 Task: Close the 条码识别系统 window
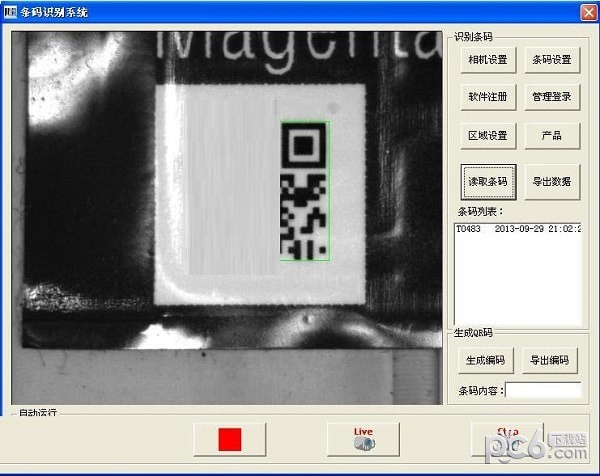587,11
